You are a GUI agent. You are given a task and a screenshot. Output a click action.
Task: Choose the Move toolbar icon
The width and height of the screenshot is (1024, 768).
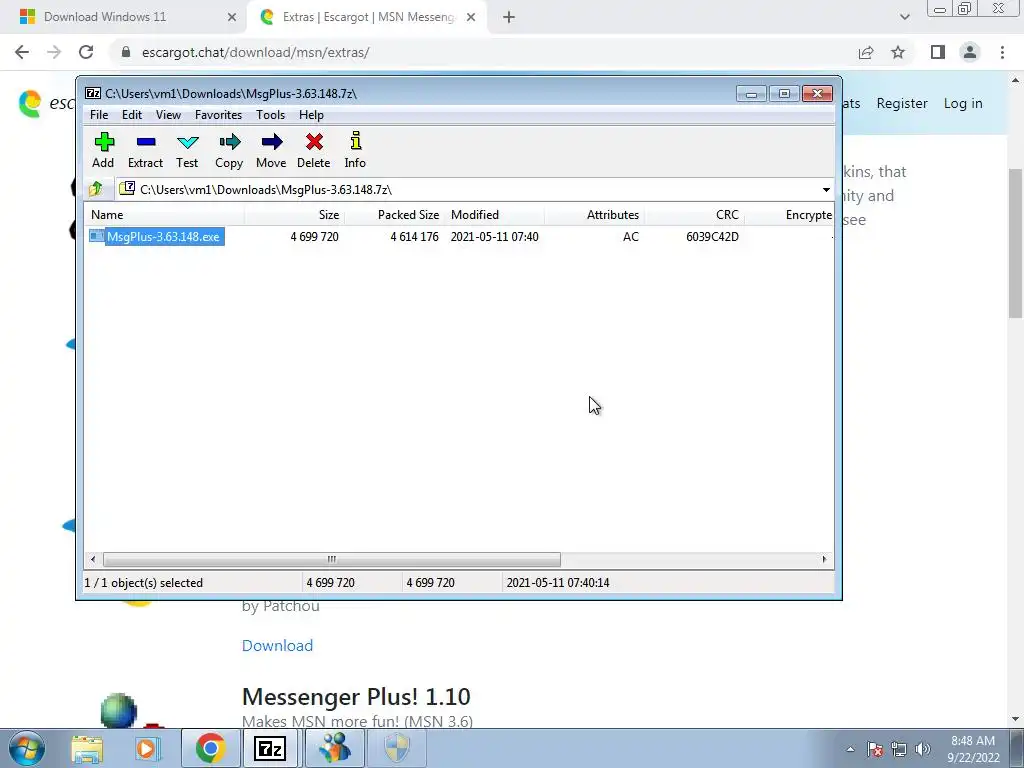pyautogui.click(x=271, y=150)
